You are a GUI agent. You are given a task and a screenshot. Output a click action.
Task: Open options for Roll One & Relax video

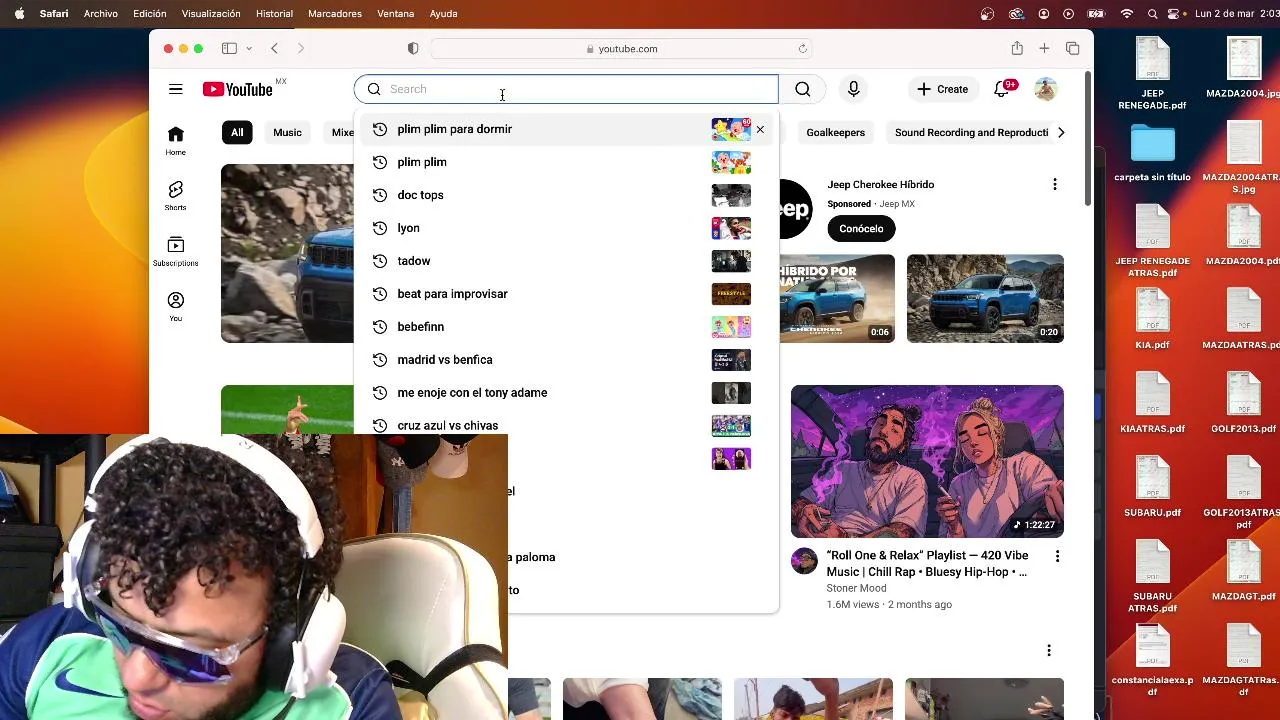1057,556
